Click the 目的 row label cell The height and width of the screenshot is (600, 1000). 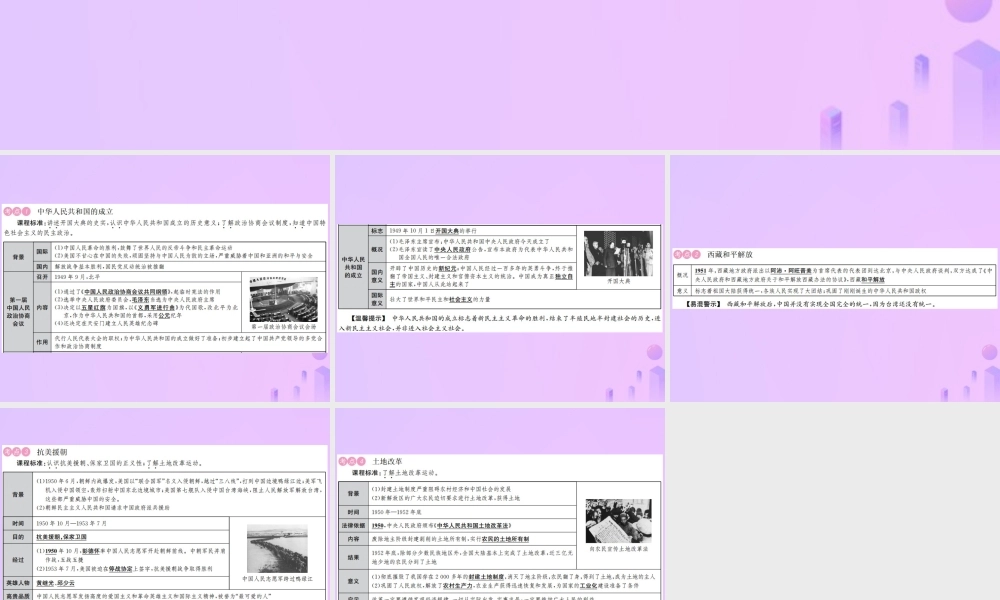pos(18,537)
